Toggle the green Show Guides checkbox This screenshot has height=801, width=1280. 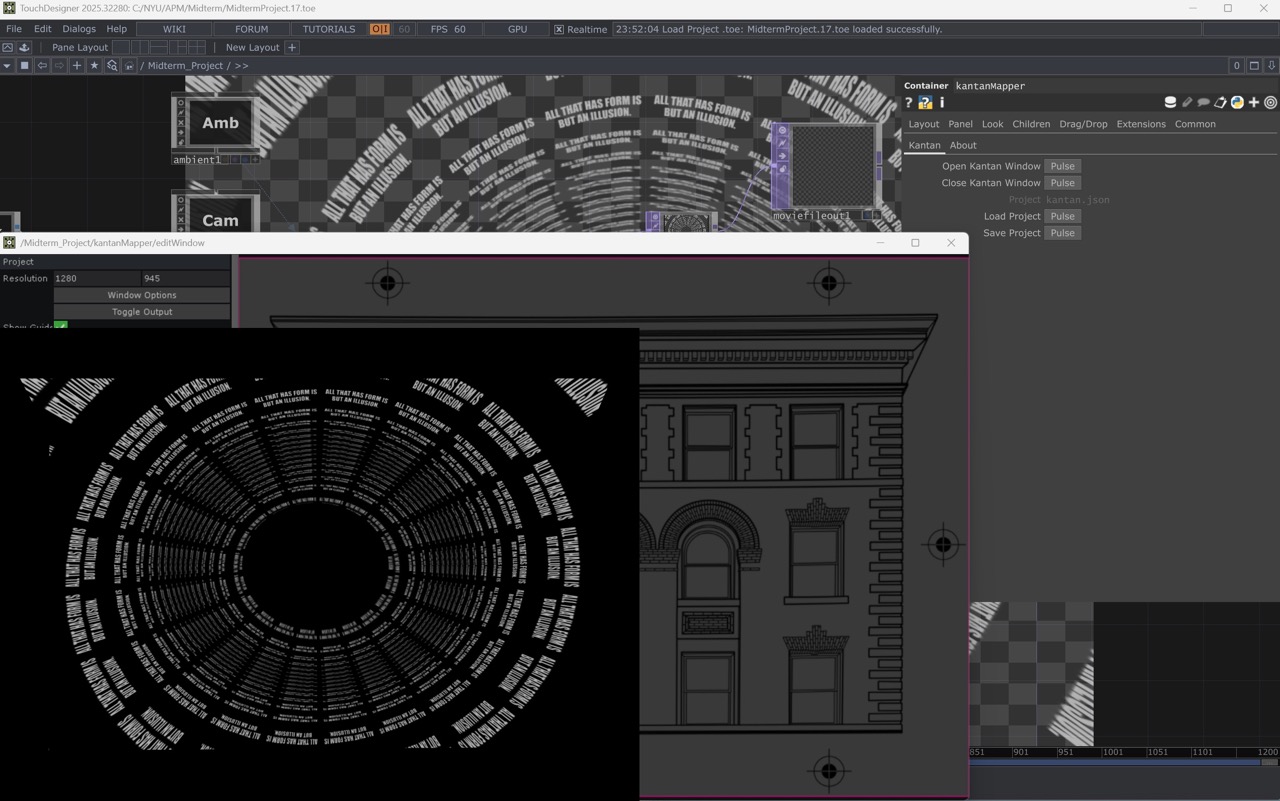click(62, 326)
